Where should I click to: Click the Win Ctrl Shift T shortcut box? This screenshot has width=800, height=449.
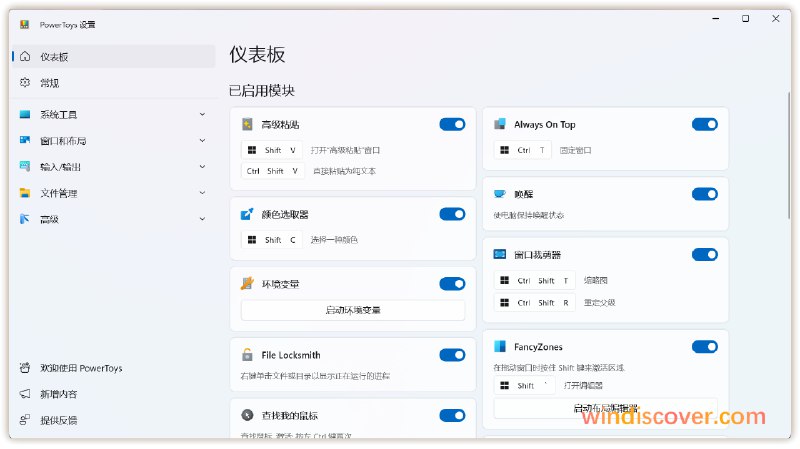[535, 281]
